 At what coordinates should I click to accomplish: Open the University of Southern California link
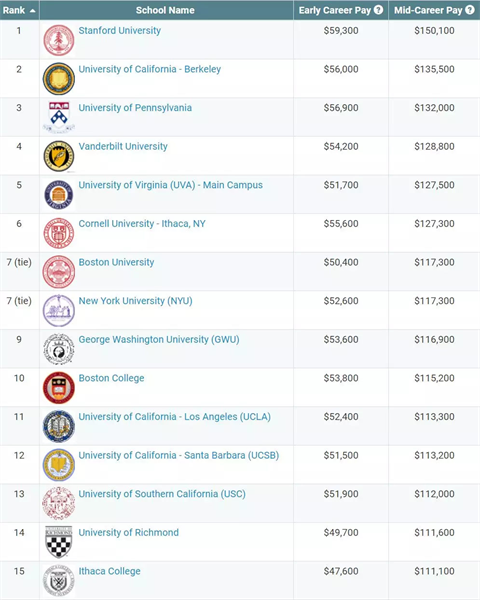pyautogui.click(x=162, y=494)
